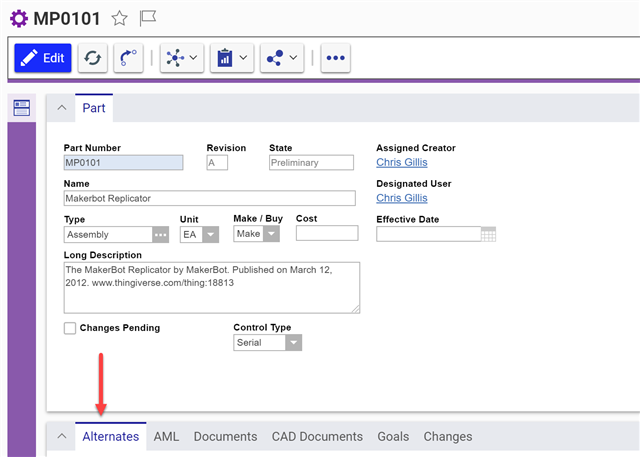This screenshot has height=457, width=640.
Task: Open the share nodes icon menu
Action: coord(282,58)
